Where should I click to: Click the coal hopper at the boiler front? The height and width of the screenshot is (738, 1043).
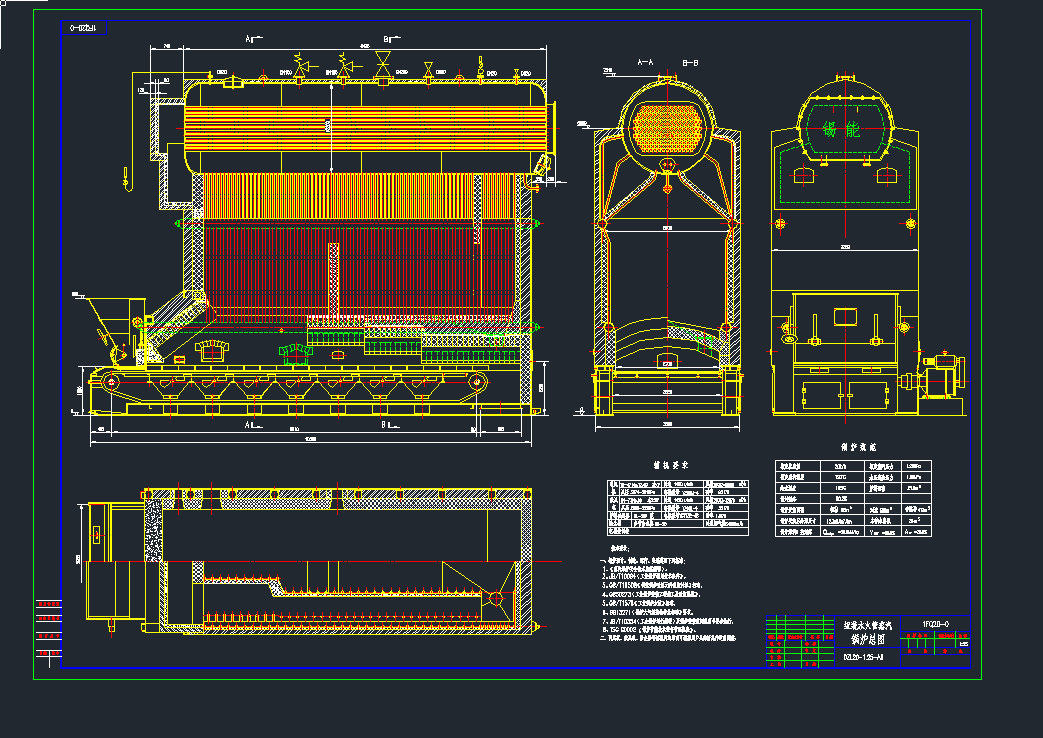pyautogui.click(x=112, y=313)
